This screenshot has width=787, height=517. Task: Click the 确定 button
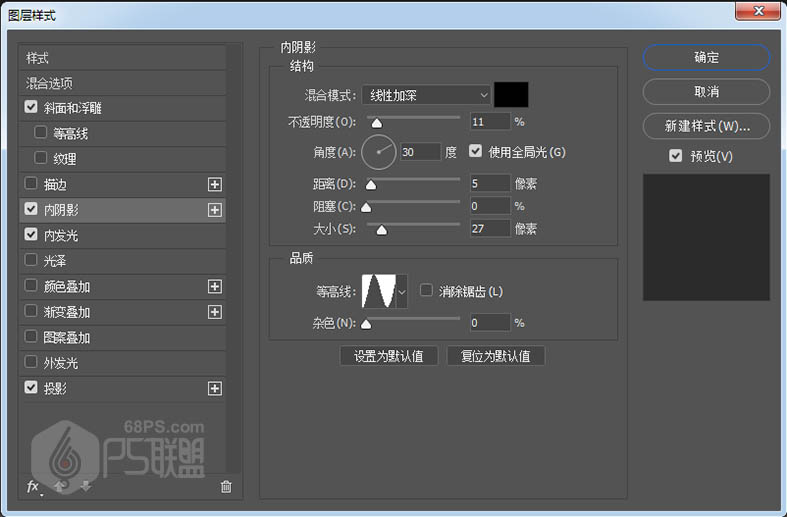706,57
